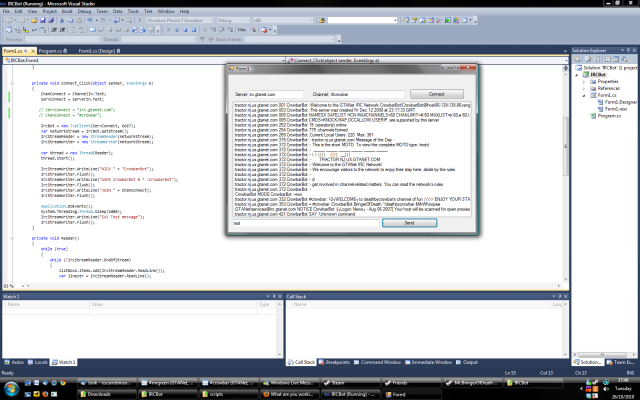Open the Stack Frame dropdown
This screenshot has width=640, height=400.
pyautogui.click(x=290, y=40)
